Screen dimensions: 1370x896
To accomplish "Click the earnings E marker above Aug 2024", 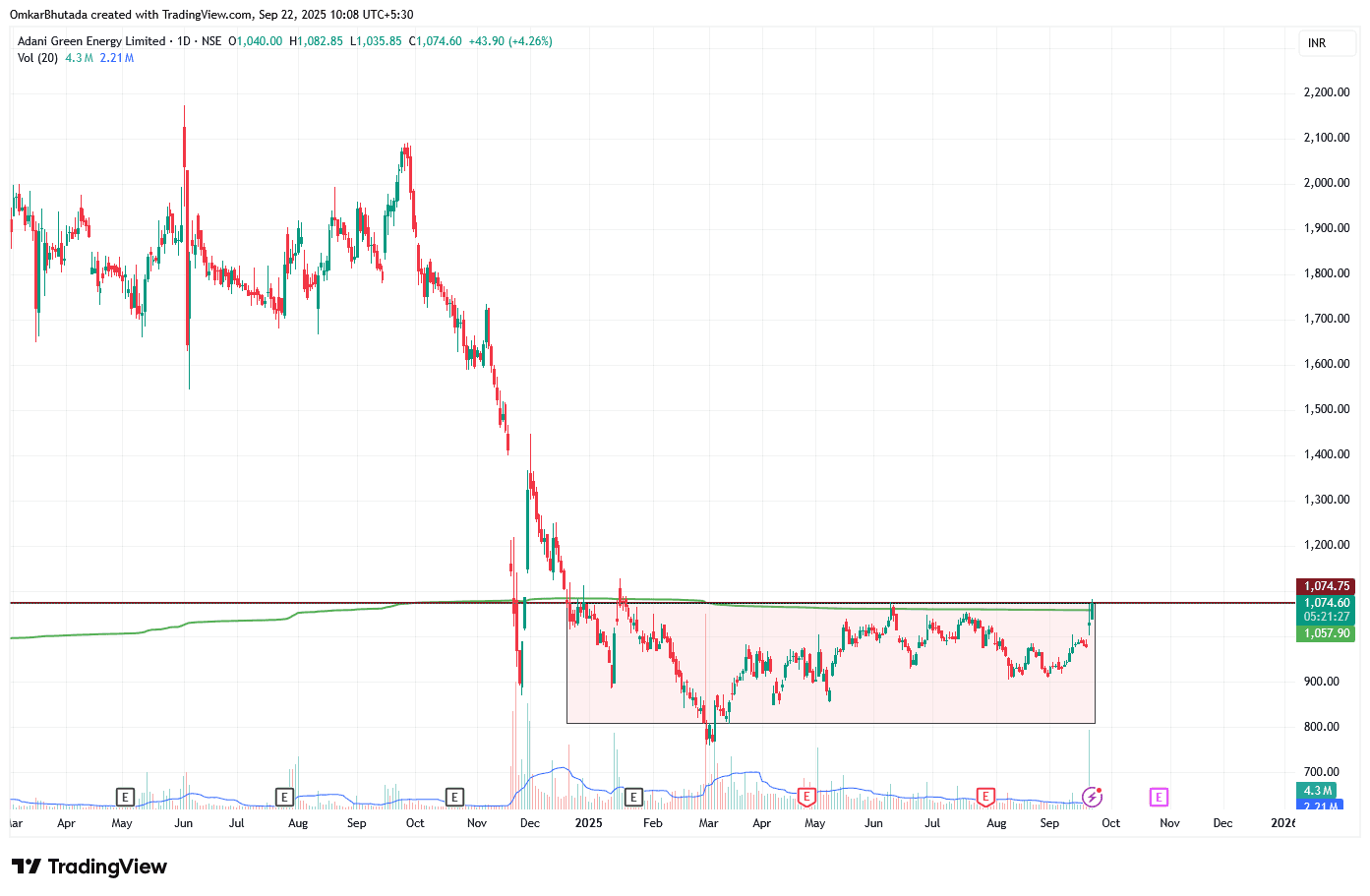I will coord(284,797).
